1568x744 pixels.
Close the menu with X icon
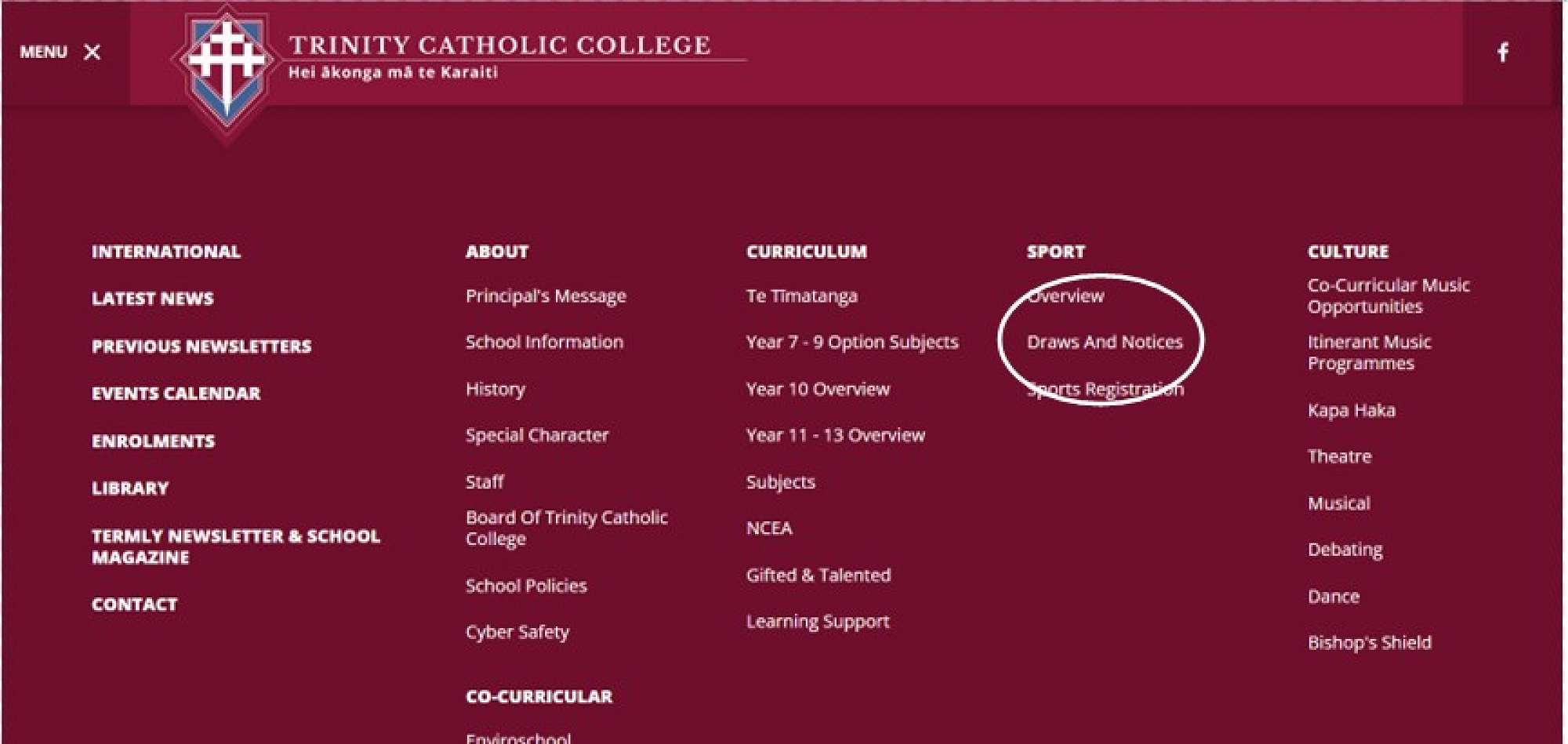(x=92, y=53)
